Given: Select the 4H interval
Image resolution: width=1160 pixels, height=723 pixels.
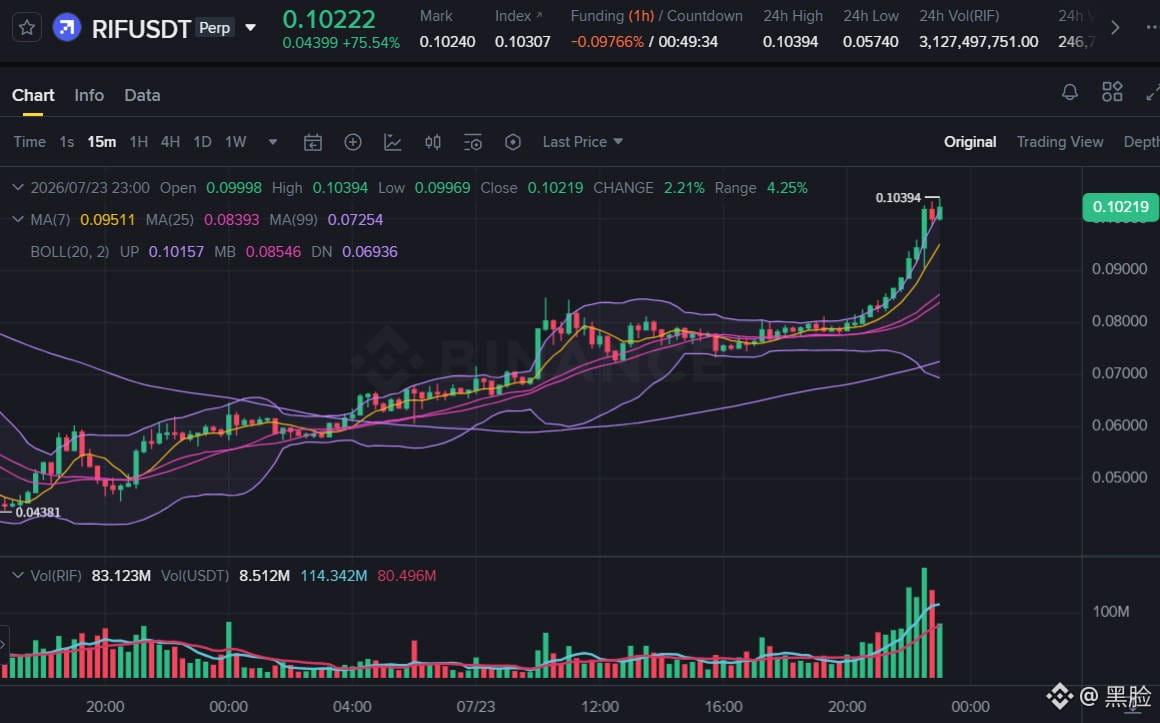Looking at the screenshot, I should 170,142.
